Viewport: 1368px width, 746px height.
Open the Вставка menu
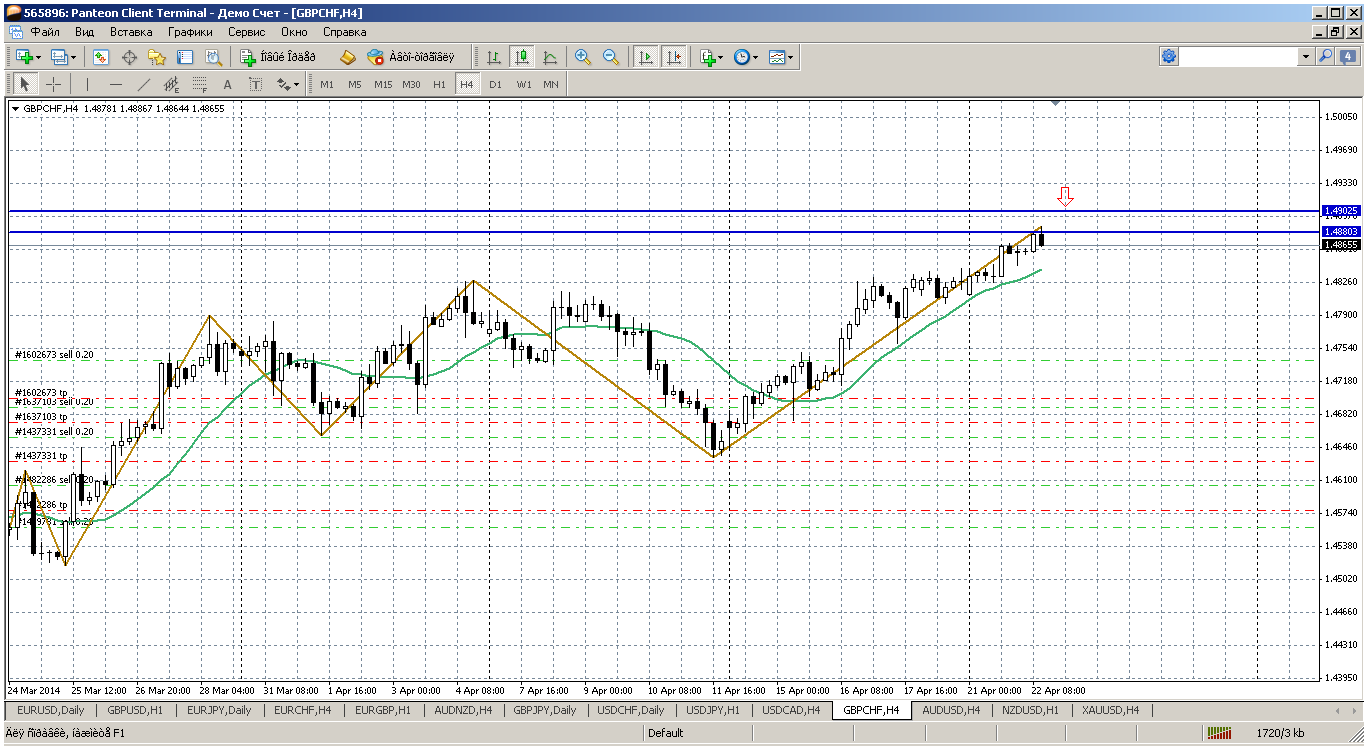click(x=131, y=32)
